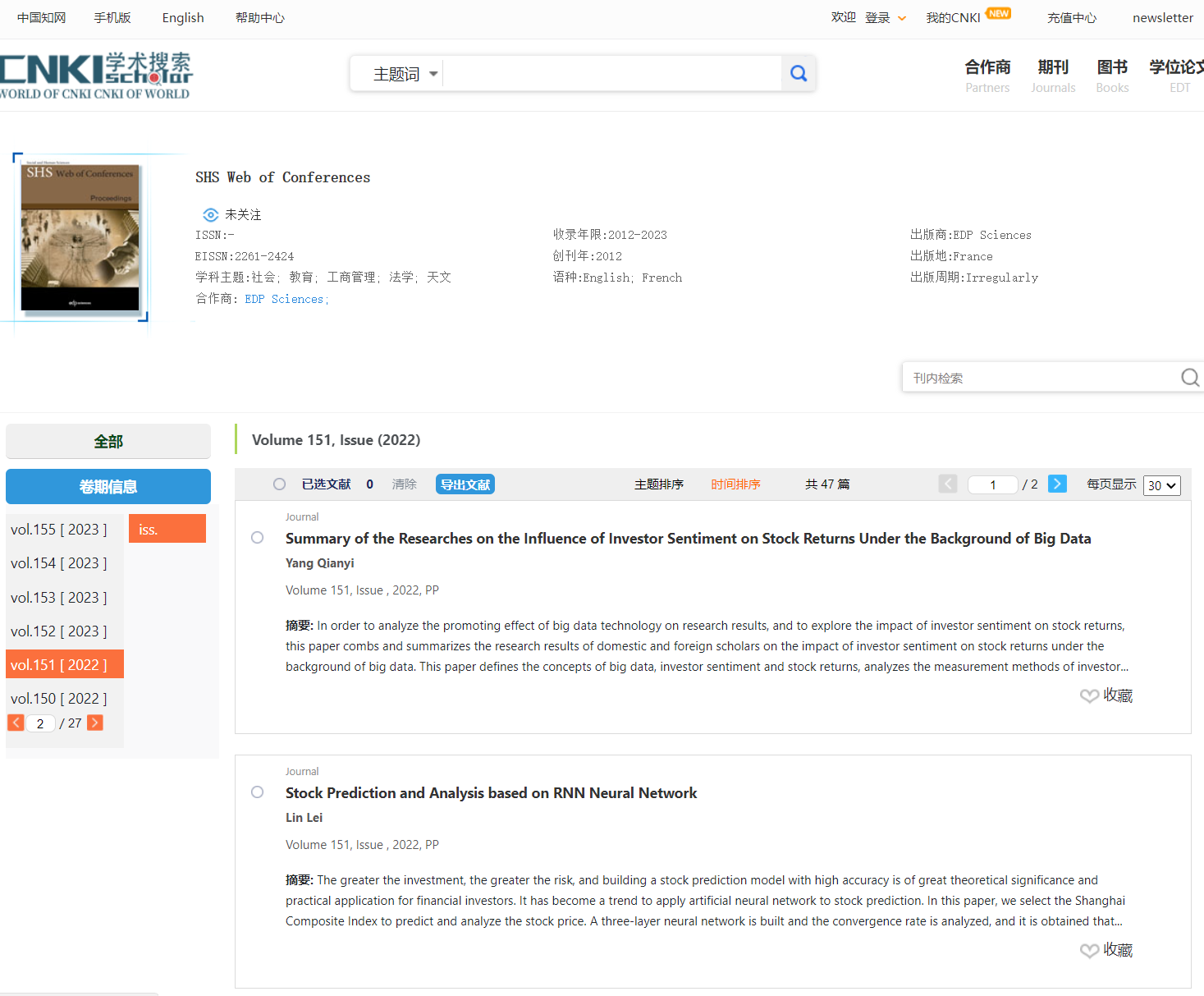Favorite the Investor Sentiment article heart icon

(x=1089, y=696)
